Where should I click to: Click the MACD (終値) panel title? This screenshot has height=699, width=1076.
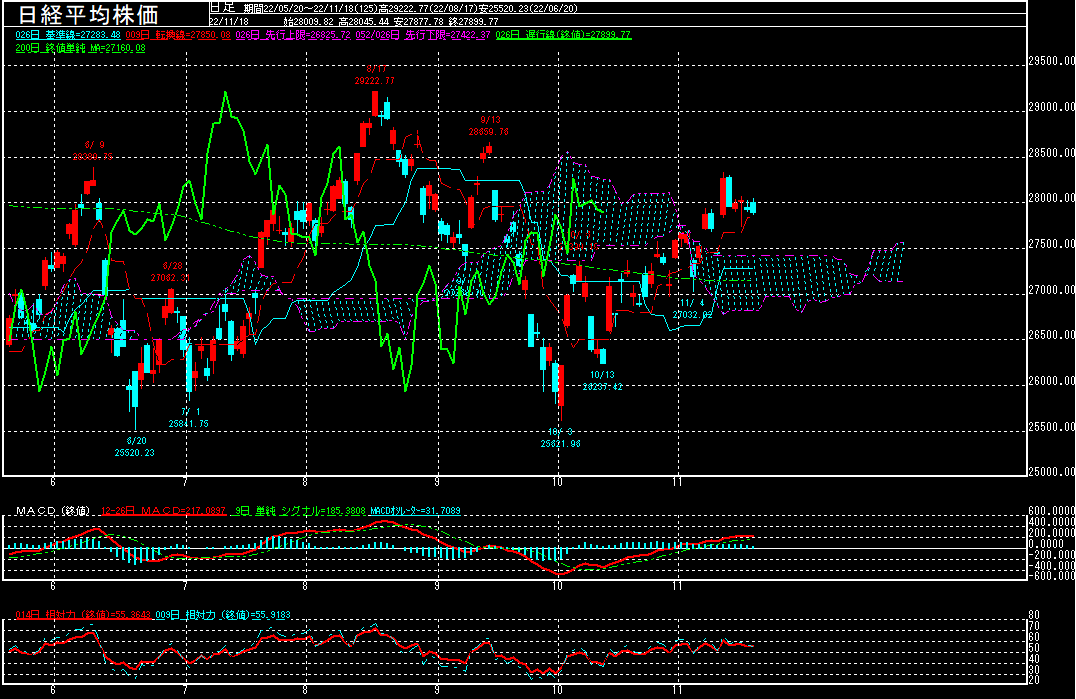(x=54, y=511)
